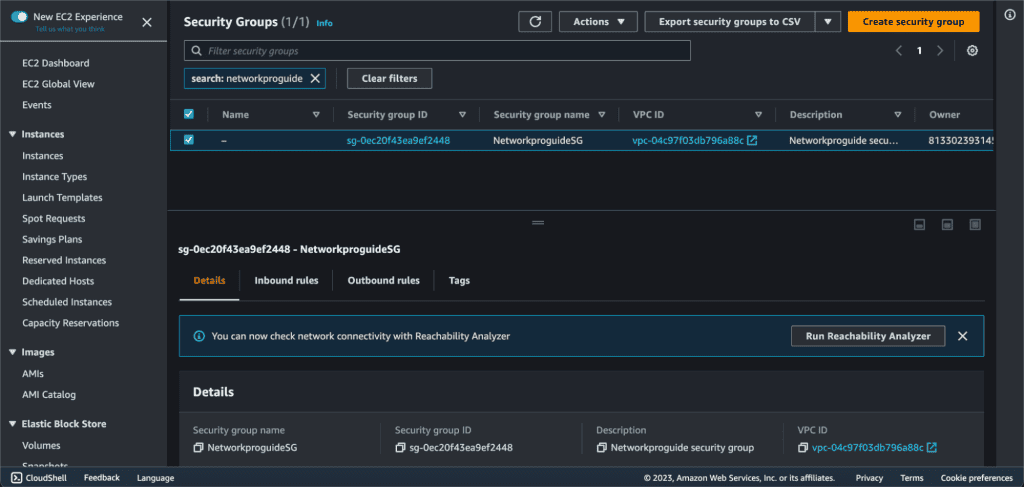Image resolution: width=1024 pixels, height=487 pixels.
Task: Open Volumes under Elastic Block Store
Action: point(41,446)
